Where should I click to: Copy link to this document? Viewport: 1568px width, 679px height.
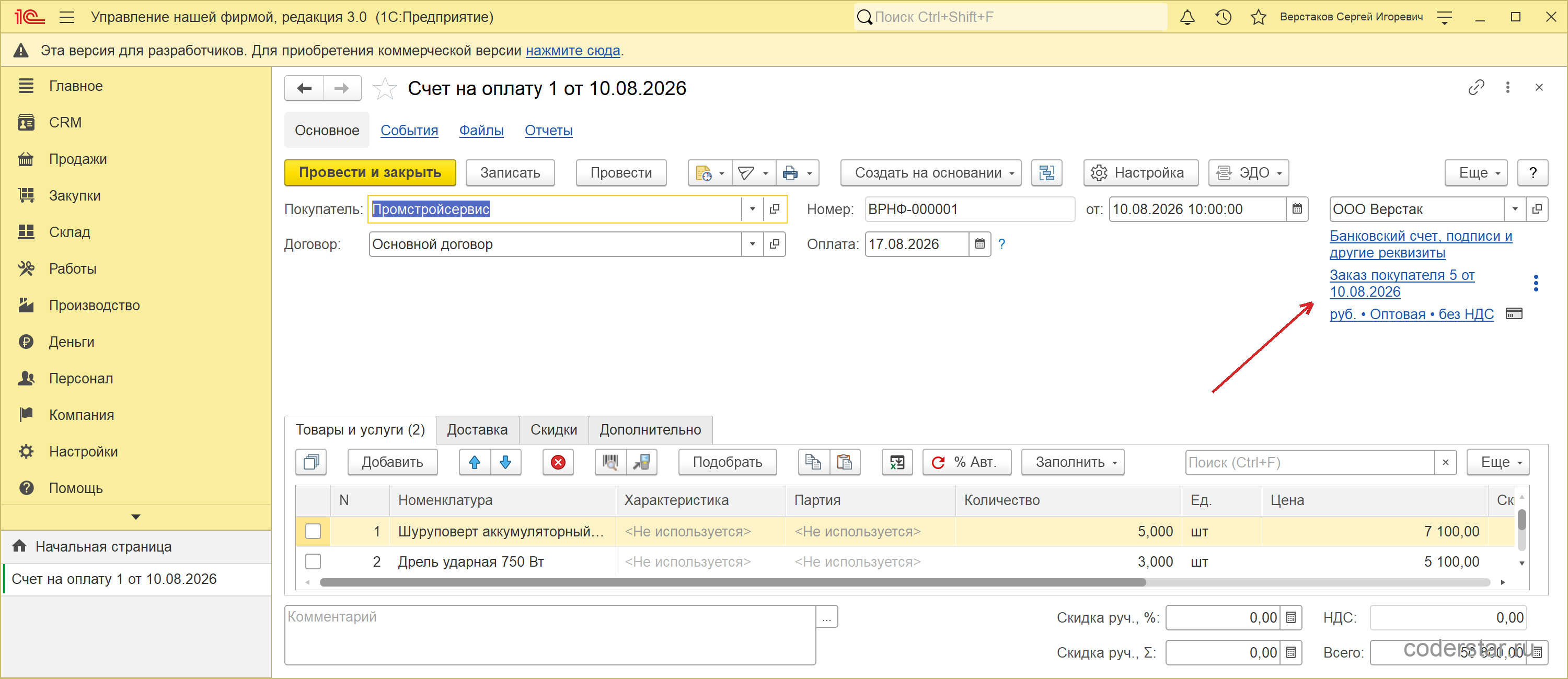point(1476,88)
